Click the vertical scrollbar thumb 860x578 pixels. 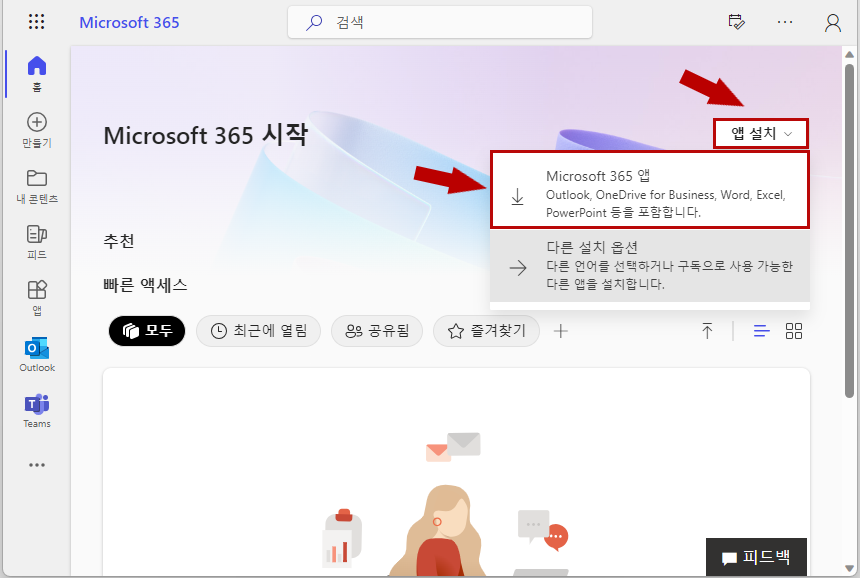tap(849, 231)
